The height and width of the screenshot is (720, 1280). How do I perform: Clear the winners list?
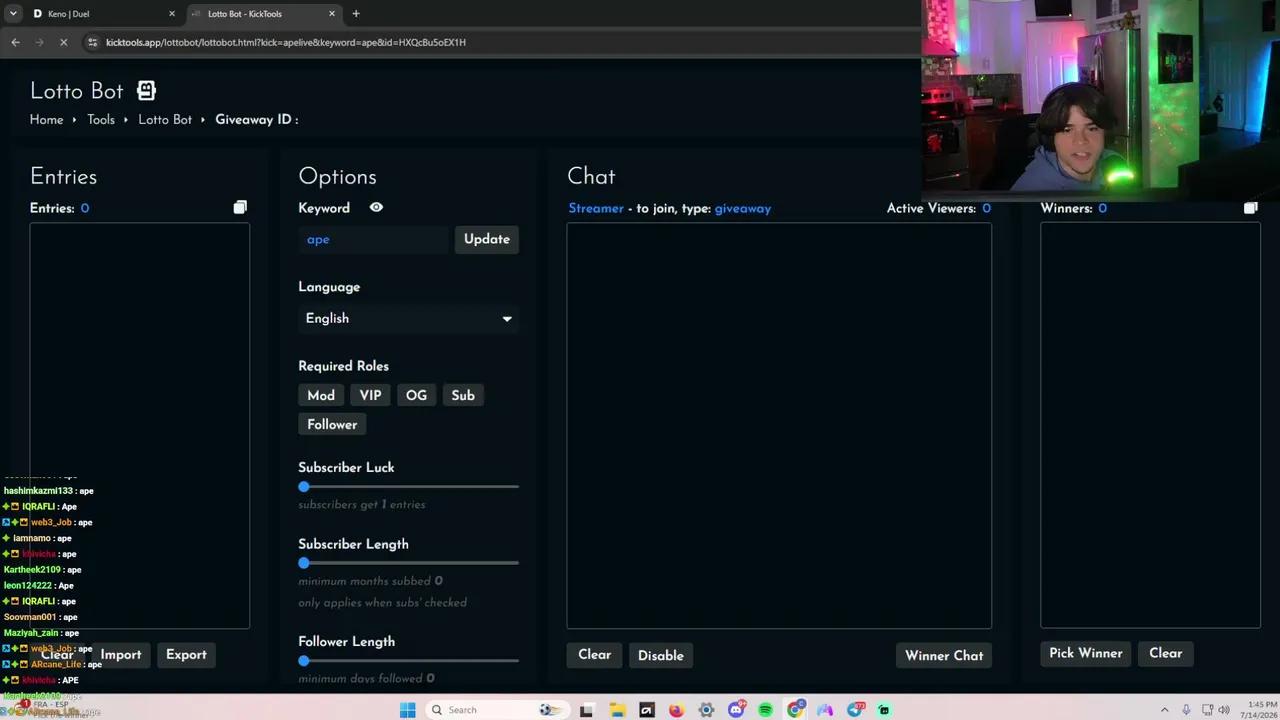point(1166,653)
